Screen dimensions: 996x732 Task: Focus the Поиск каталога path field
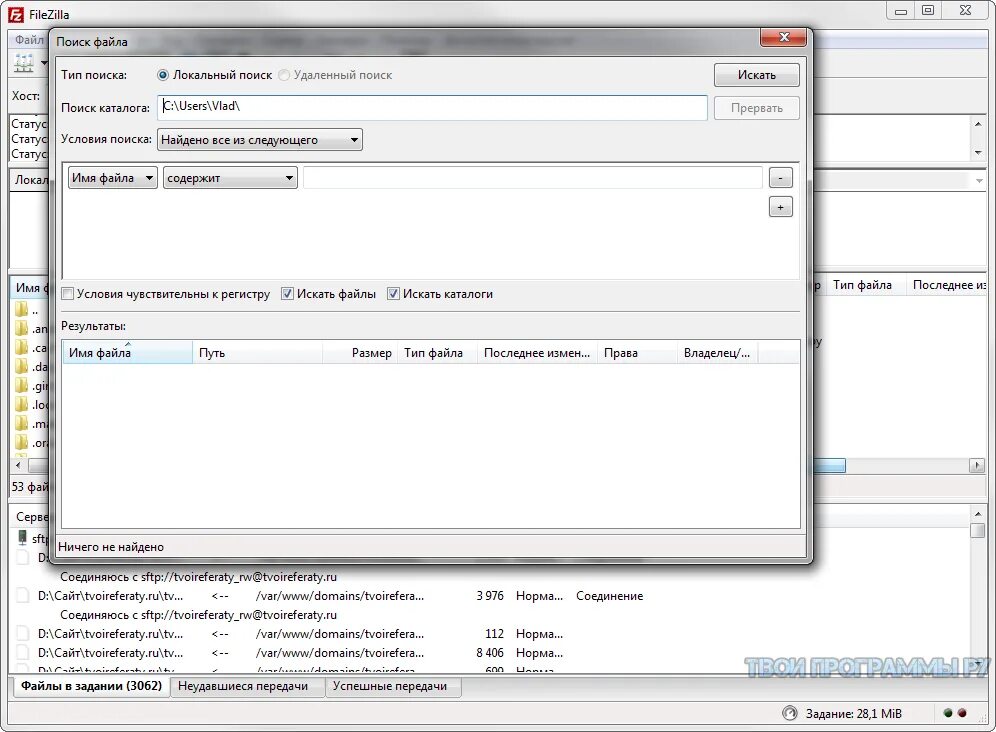[x=432, y=107]
